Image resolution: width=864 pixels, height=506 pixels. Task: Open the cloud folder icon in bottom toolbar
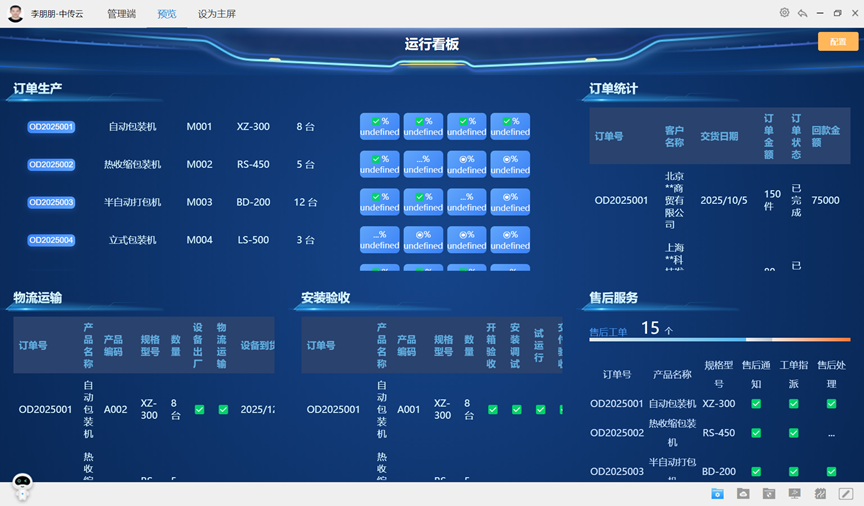743,494
